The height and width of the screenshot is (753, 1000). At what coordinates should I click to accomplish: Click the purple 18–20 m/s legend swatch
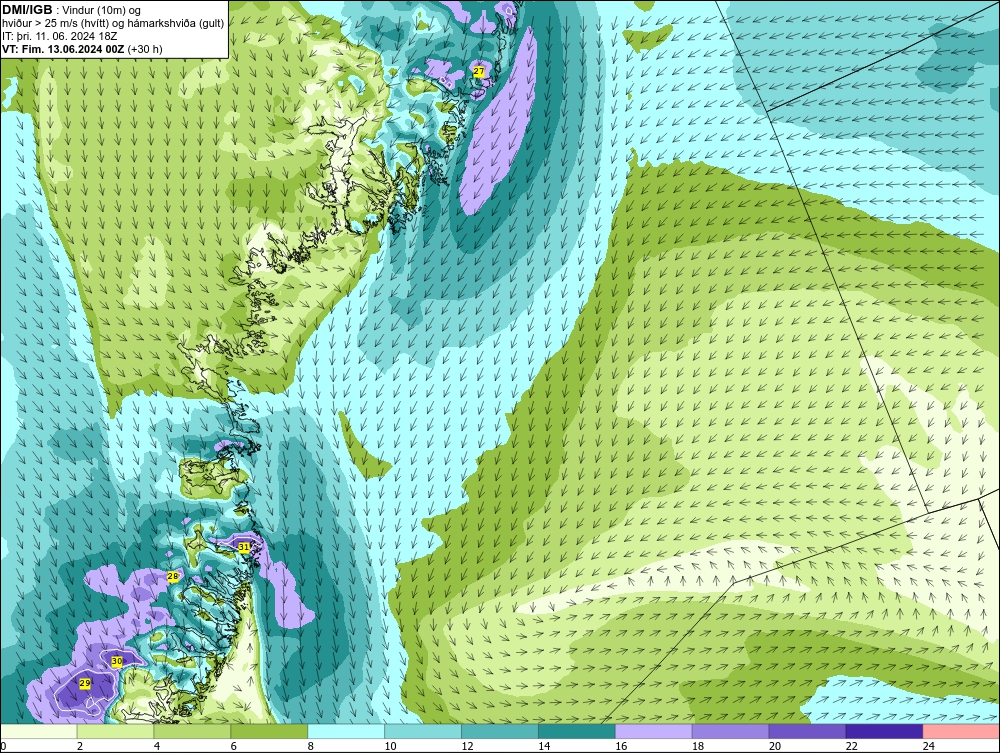point(730,731)
